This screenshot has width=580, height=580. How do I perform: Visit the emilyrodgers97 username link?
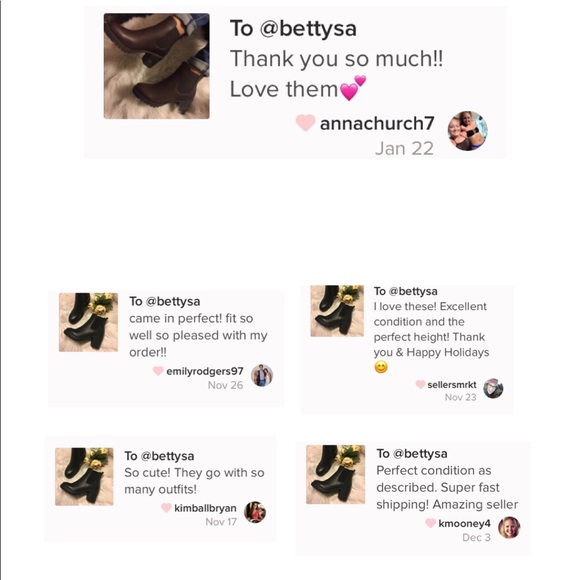(x=205, y=371)
